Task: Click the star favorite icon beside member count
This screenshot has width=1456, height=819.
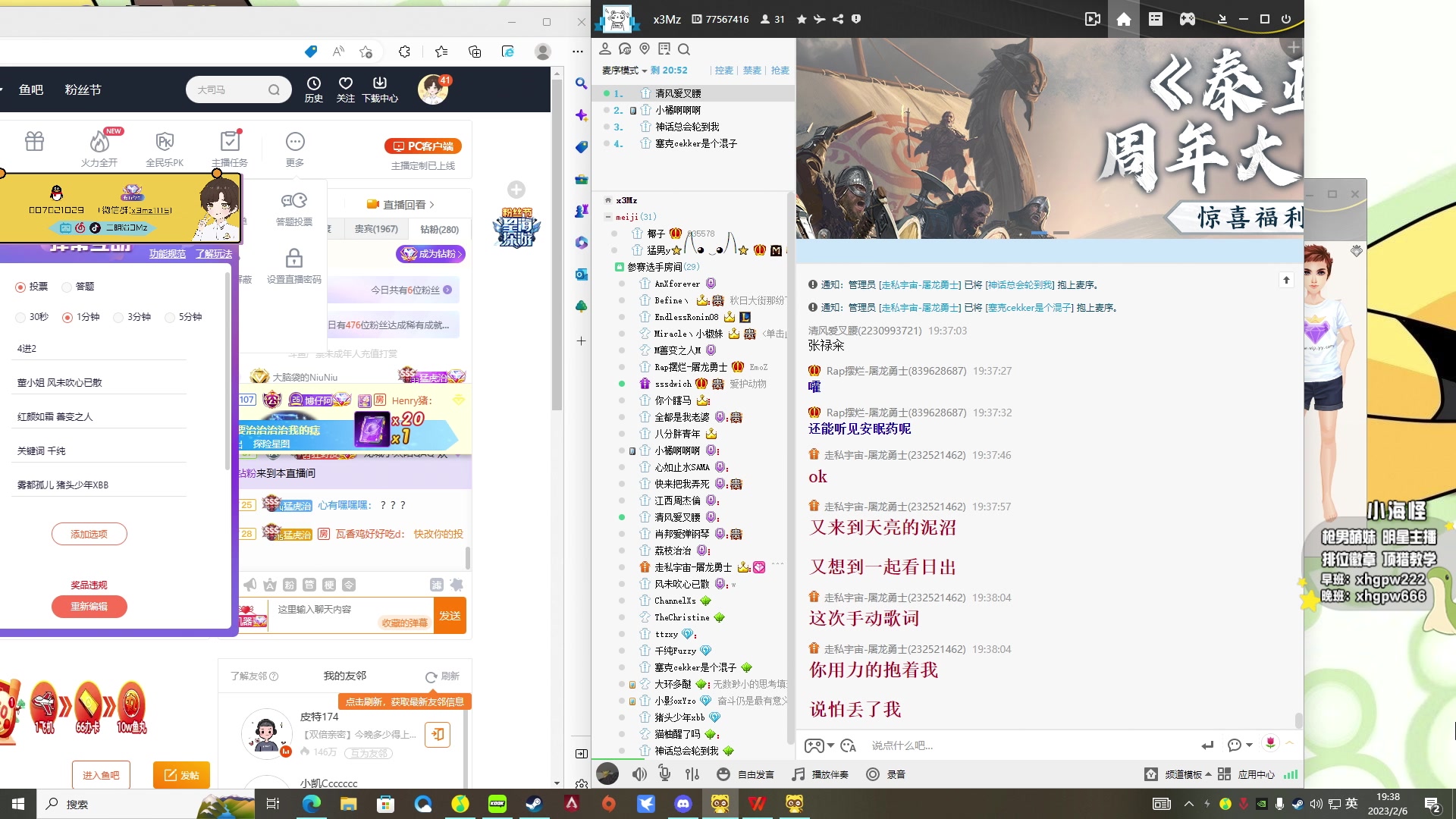Action: [x=802, y=20]
